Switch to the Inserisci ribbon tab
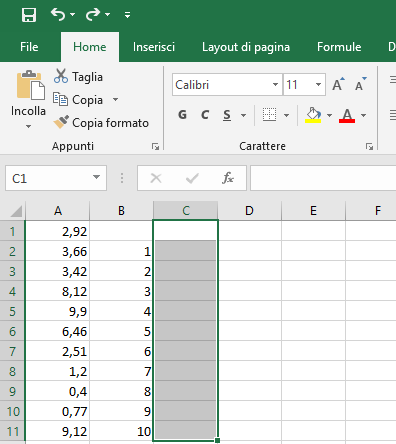The width and height of the screenshot is (396, 444). 154,47
